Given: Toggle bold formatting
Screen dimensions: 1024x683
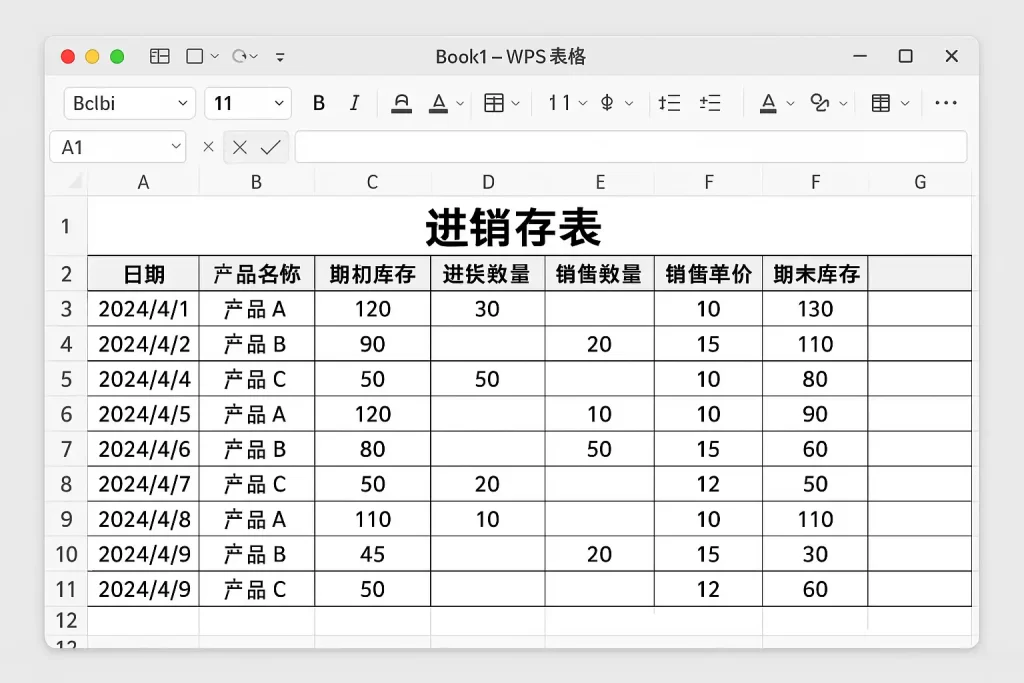Looking at the screenshot, I should click(x=319, y=103).
